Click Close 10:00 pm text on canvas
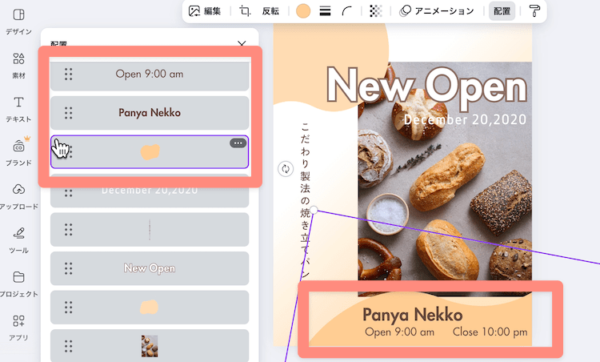 click(x=490, y=332)
